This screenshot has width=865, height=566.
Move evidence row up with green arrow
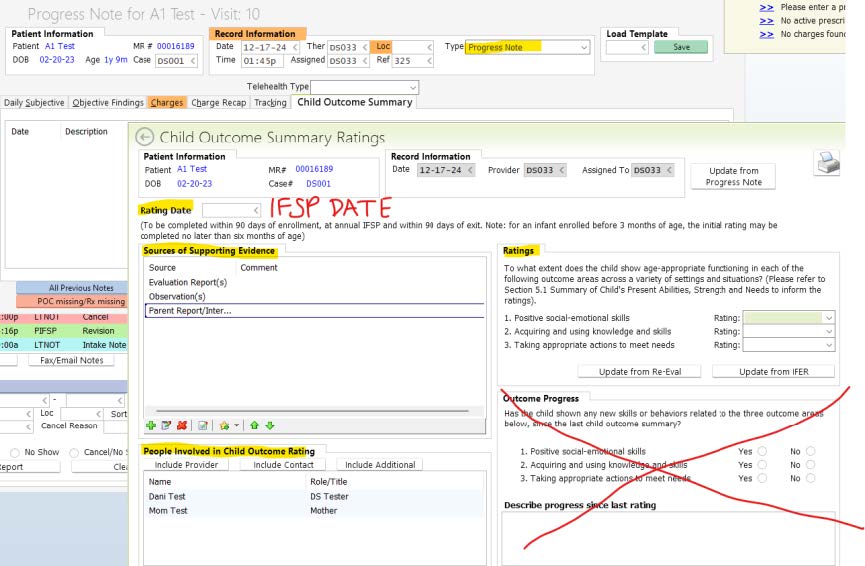[x=256, y=425]
